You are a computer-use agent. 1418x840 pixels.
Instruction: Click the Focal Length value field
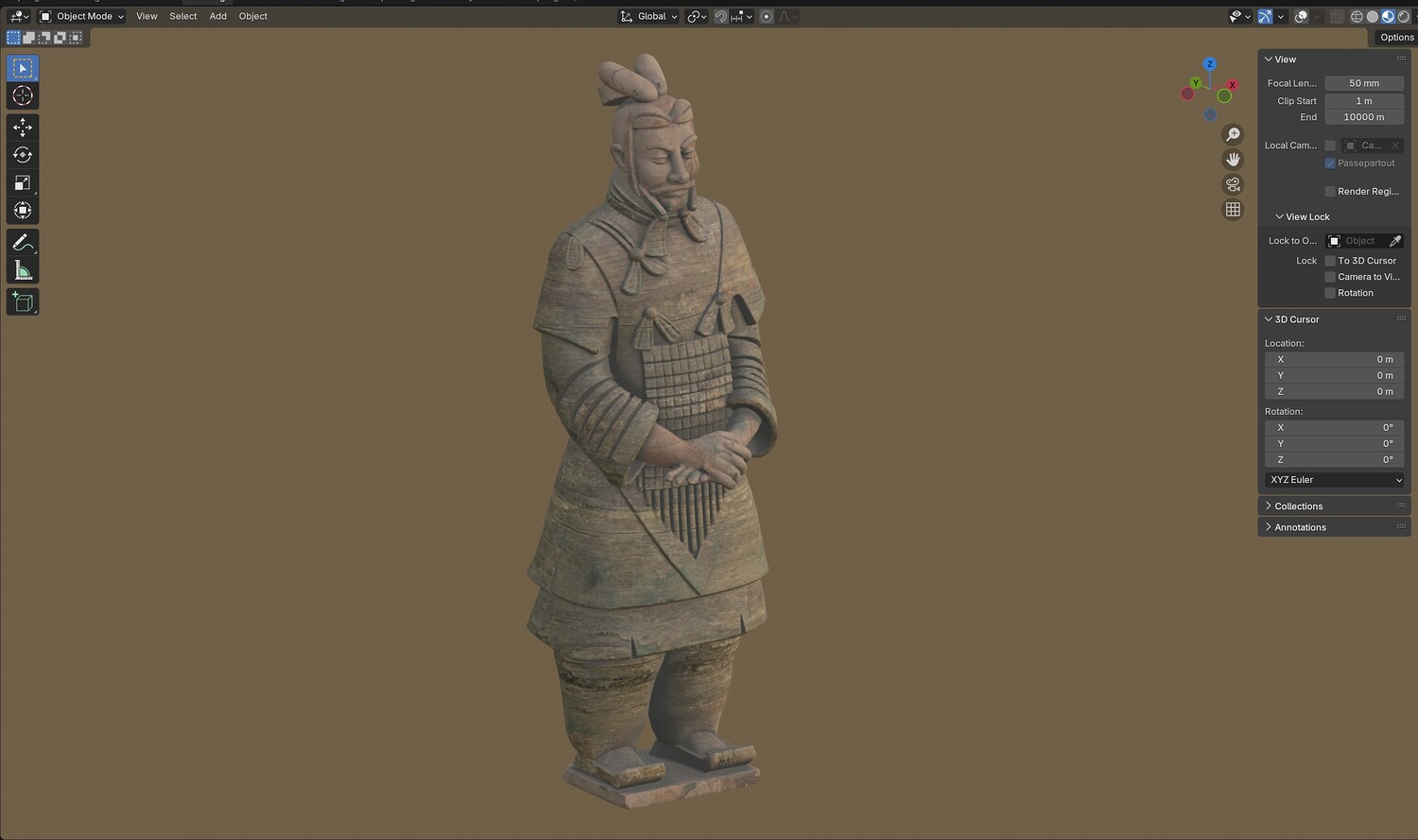[x=1364, y=83]
